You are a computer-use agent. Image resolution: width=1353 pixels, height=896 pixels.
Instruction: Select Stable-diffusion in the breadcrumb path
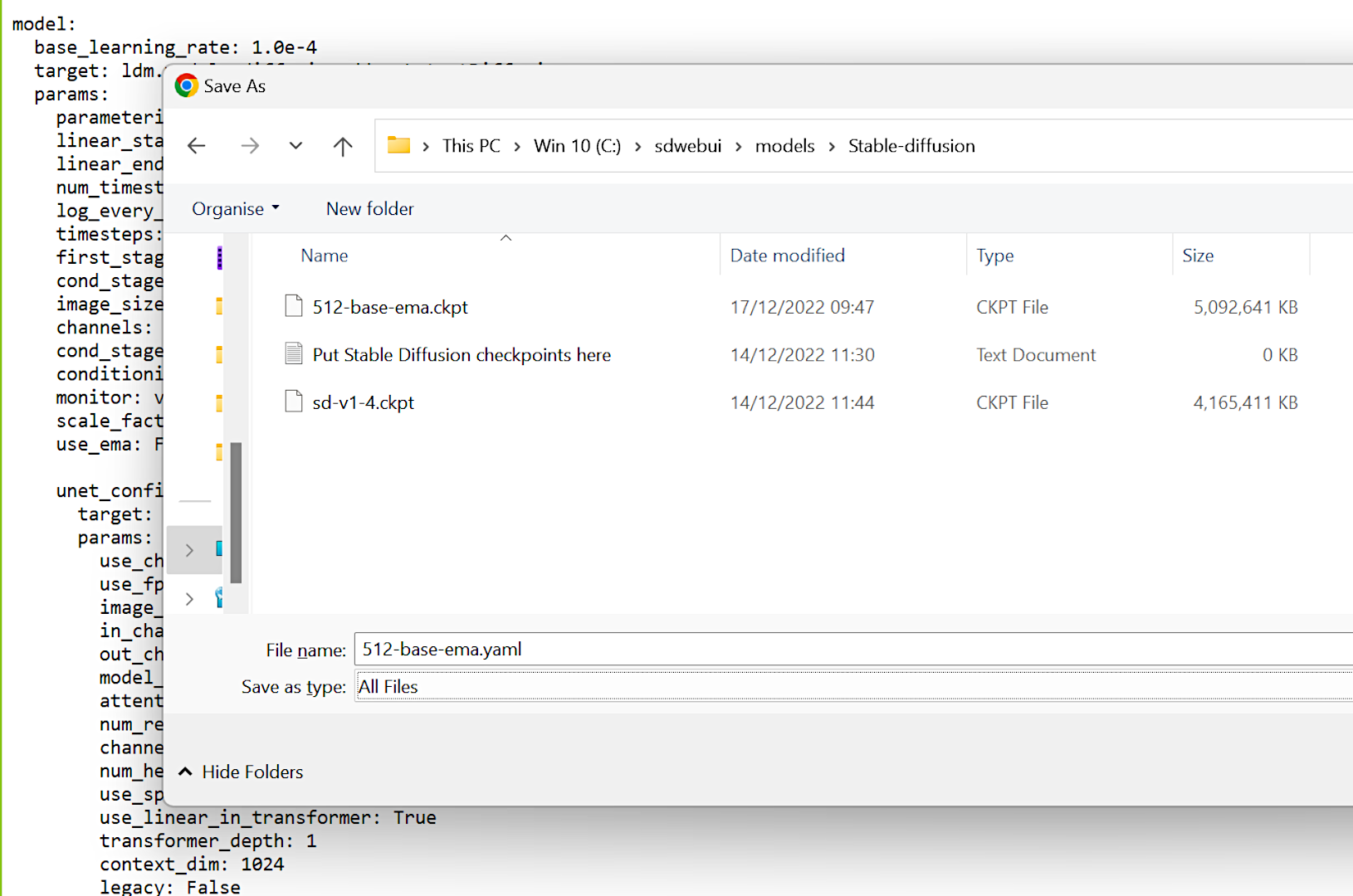pyautogui.click(x=911, y=146)
